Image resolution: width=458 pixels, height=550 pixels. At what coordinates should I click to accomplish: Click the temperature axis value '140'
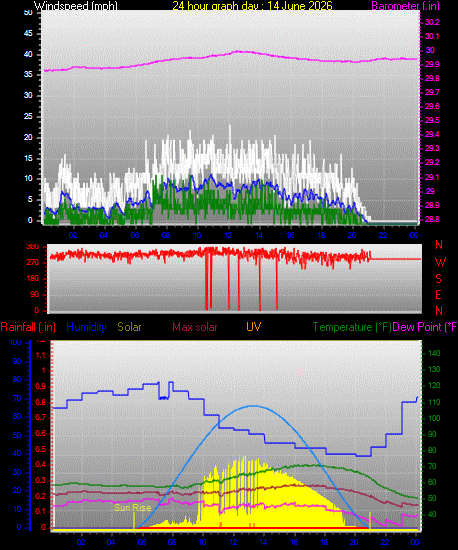435,353
